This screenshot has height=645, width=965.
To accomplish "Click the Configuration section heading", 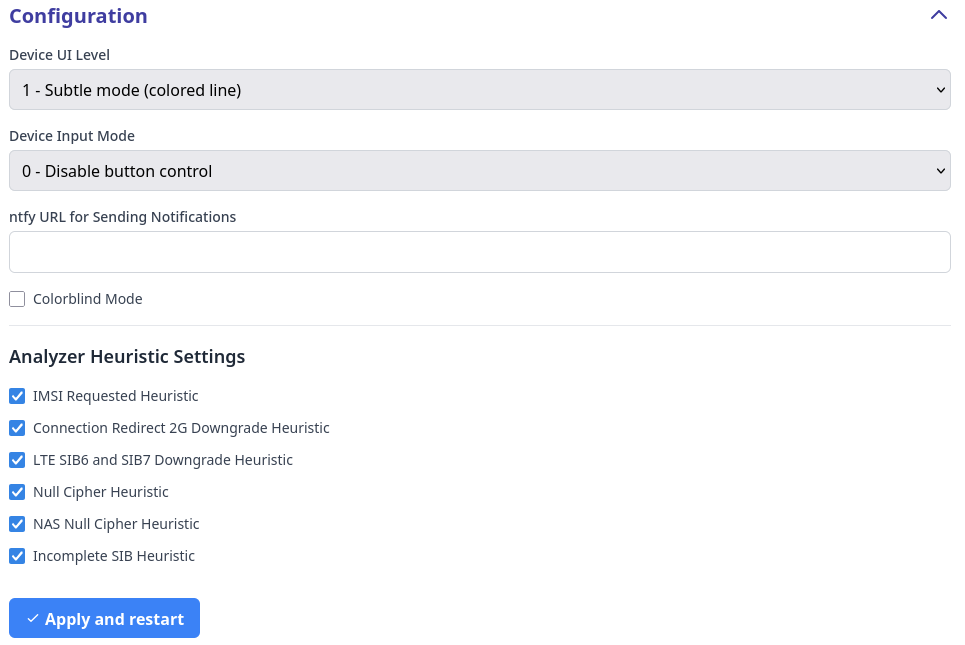I will click(x=78, y=15).
